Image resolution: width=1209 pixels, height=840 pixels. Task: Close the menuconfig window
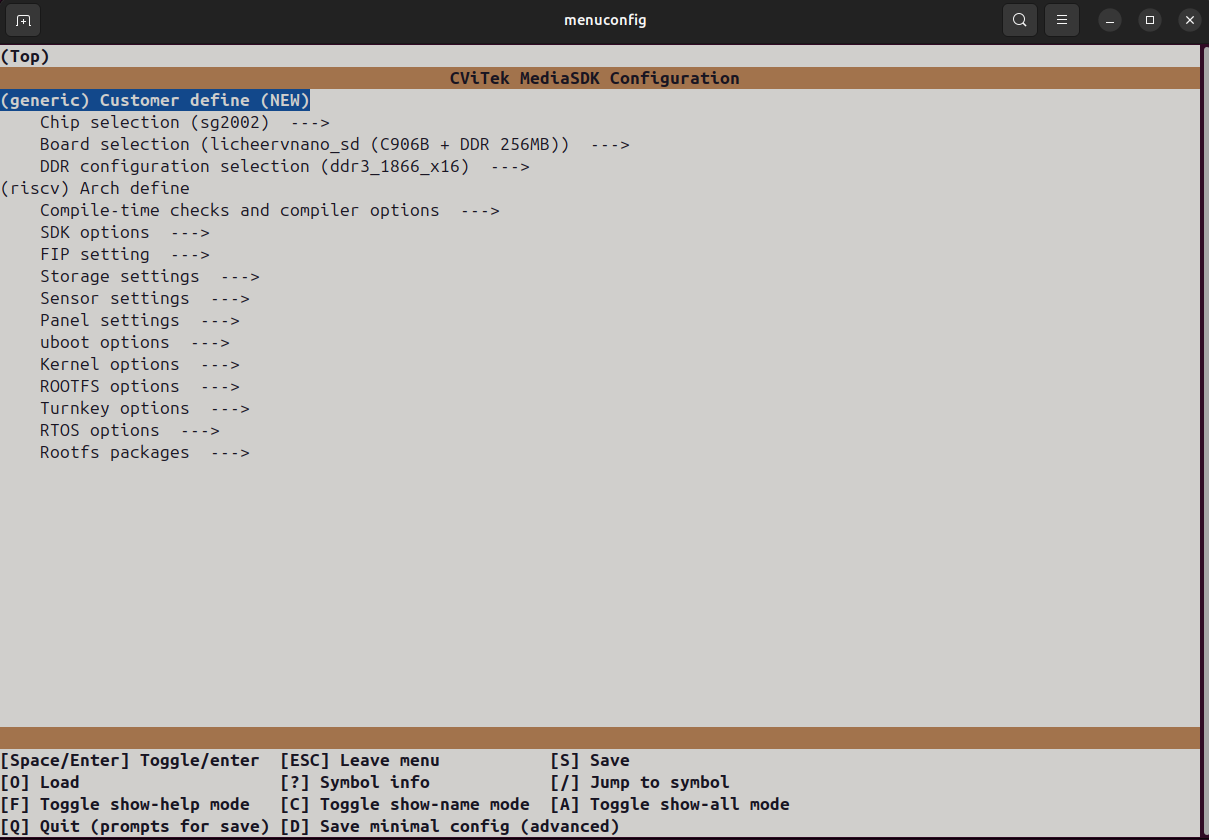coord(1189,20)
